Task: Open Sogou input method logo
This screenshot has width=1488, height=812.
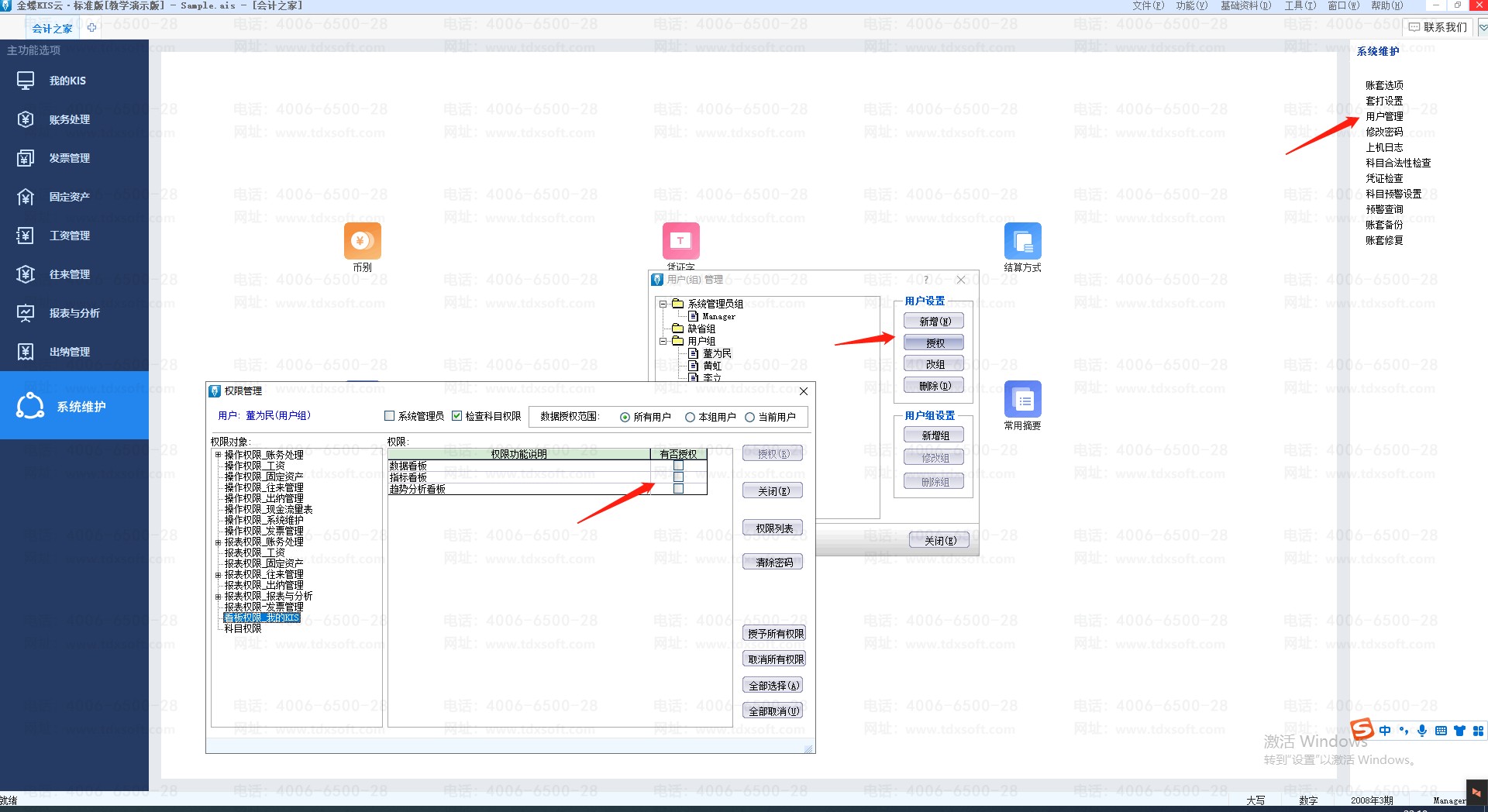Action: (x=1361, y=730)
